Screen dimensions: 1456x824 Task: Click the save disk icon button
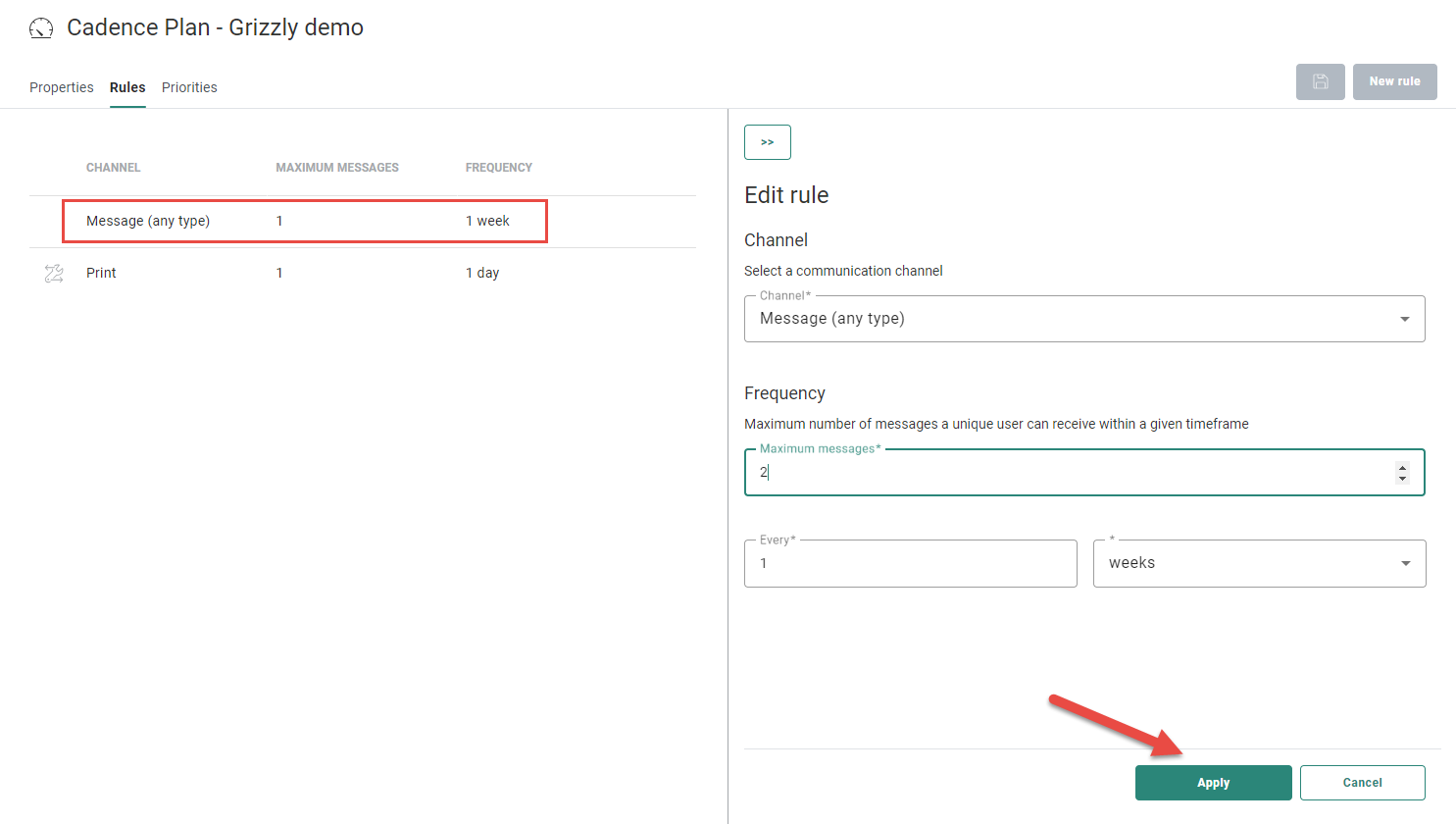[1320, 81]
